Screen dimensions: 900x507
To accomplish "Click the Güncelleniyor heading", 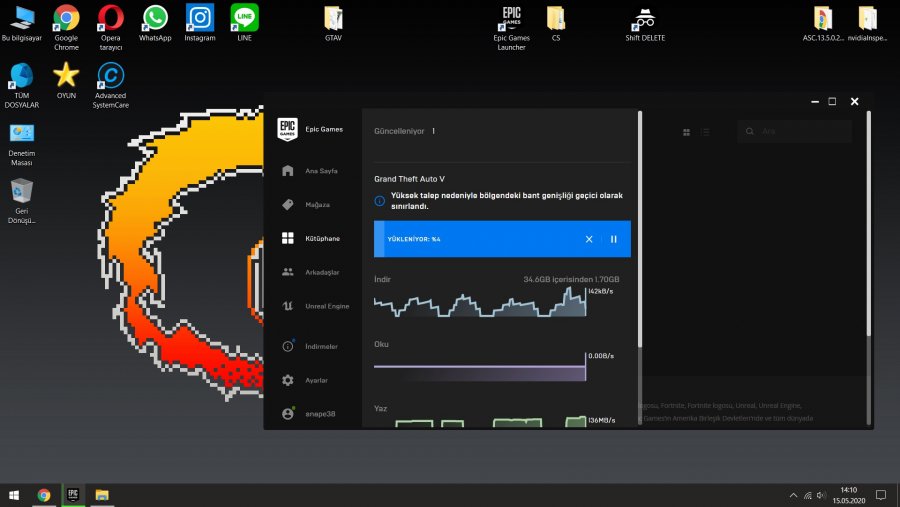I will 399,131.
